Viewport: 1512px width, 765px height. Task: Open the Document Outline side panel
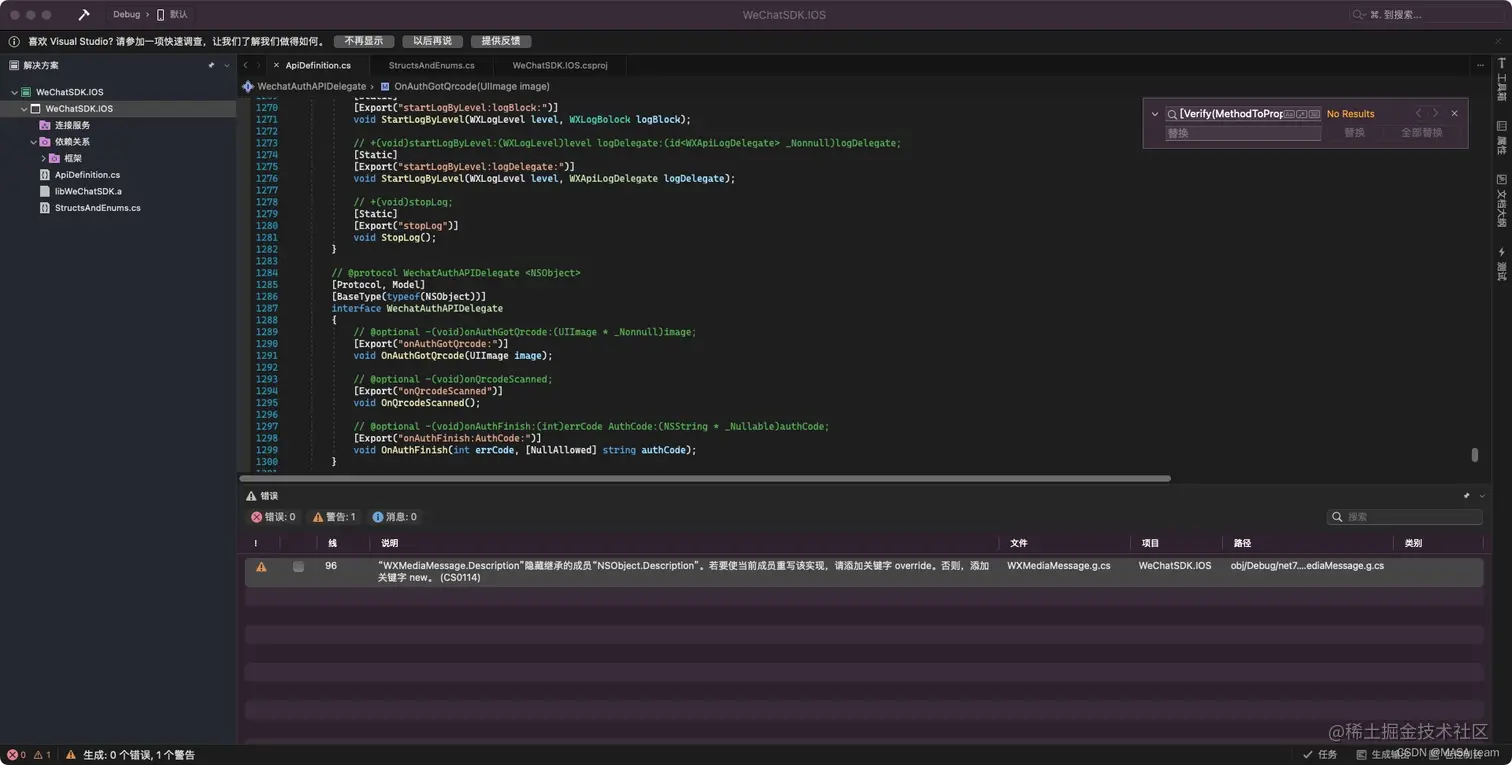(1501, 201)
